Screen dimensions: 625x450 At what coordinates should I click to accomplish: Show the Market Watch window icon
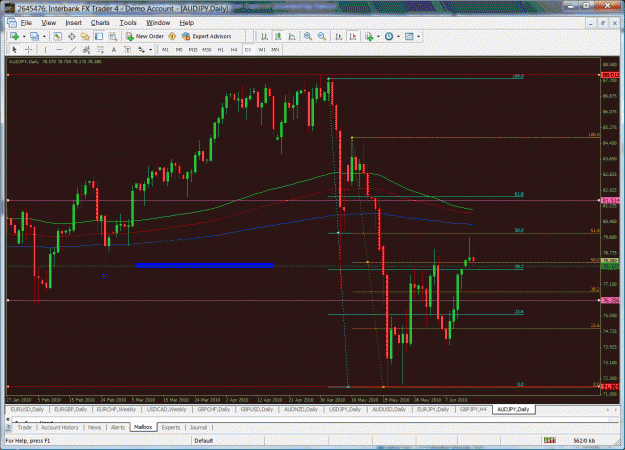point(58,36)
